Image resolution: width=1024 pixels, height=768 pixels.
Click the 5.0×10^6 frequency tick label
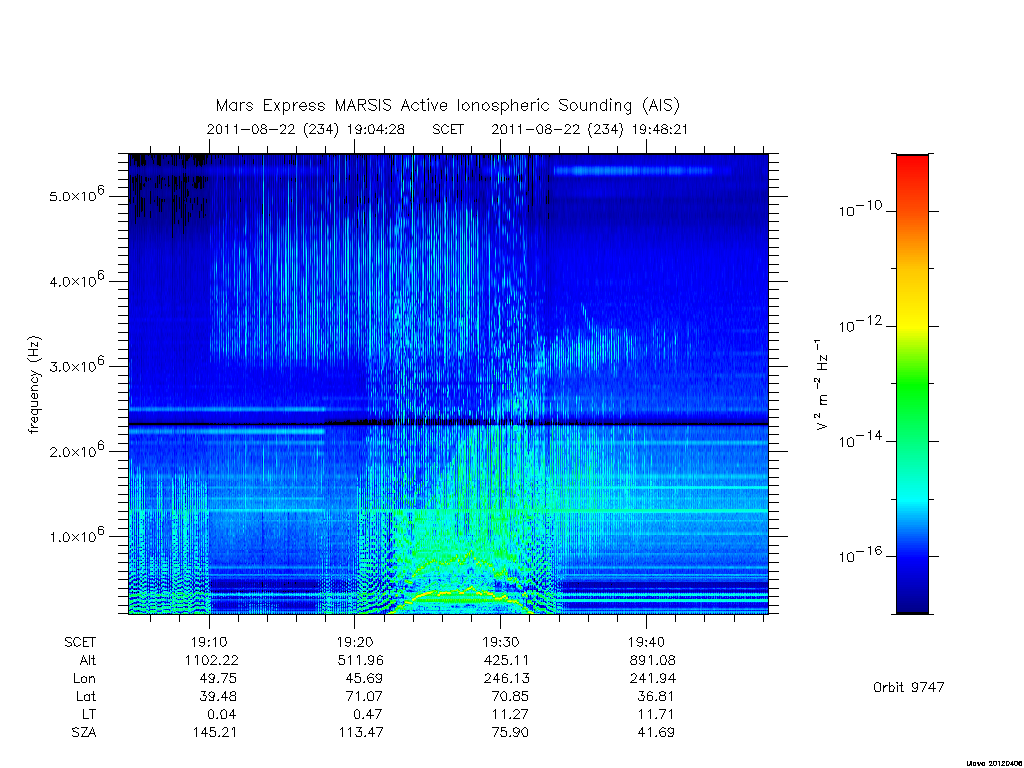(76, 194)
